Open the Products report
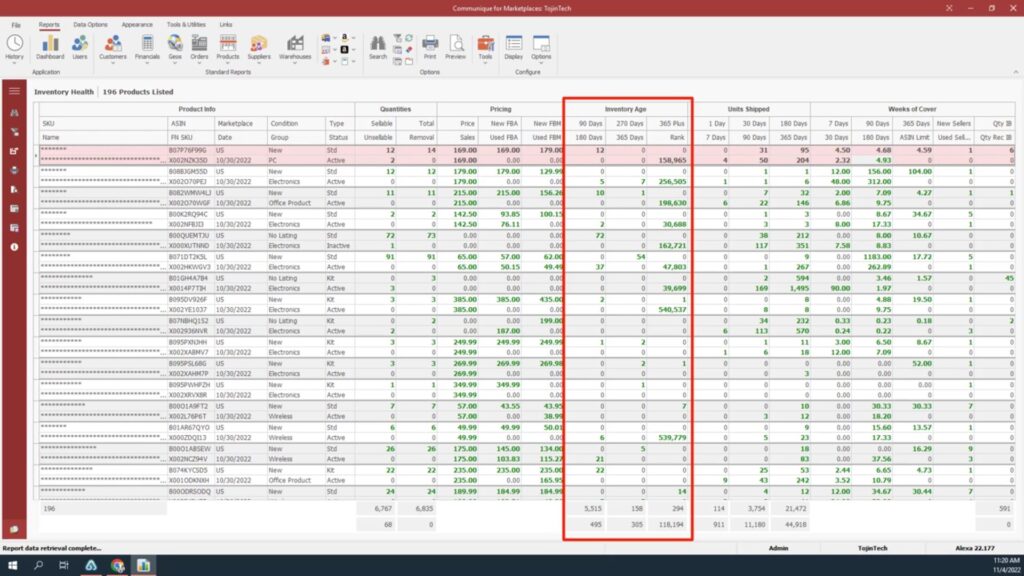The width and height of the screenshot is (1024, 576). 230,45
